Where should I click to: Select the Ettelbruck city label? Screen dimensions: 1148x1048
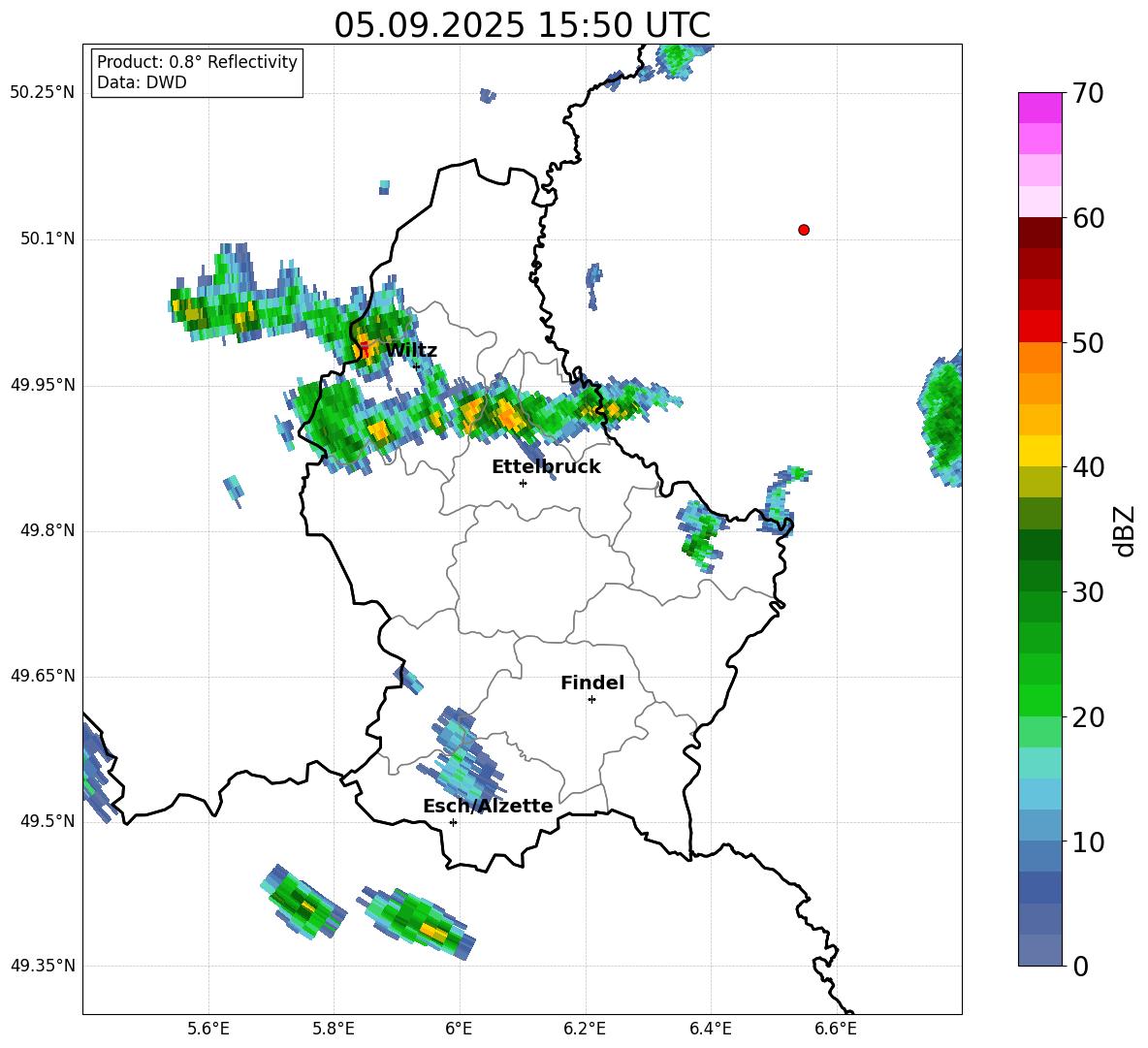click(x=546, y=467)
